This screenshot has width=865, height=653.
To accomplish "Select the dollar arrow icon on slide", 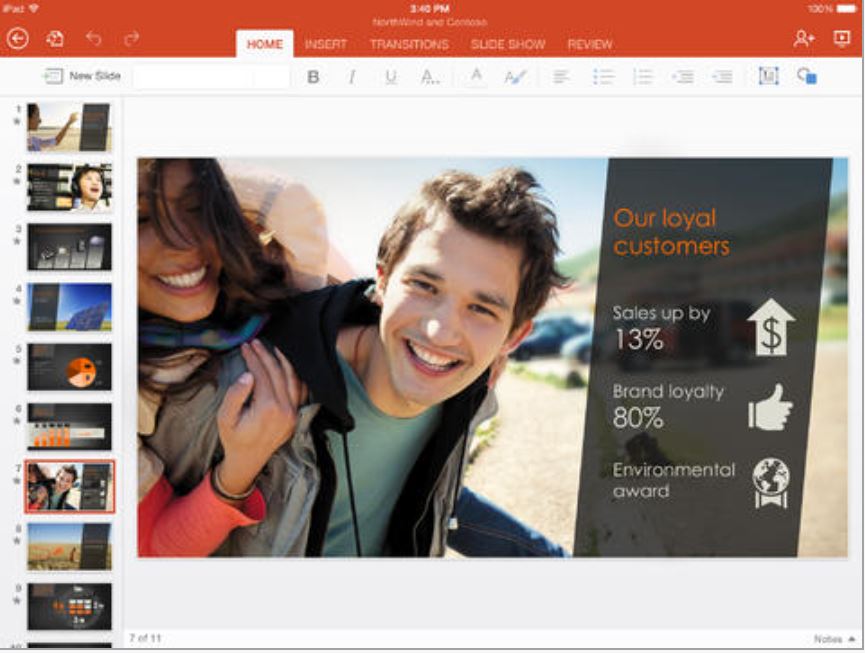I will [771, 327].
